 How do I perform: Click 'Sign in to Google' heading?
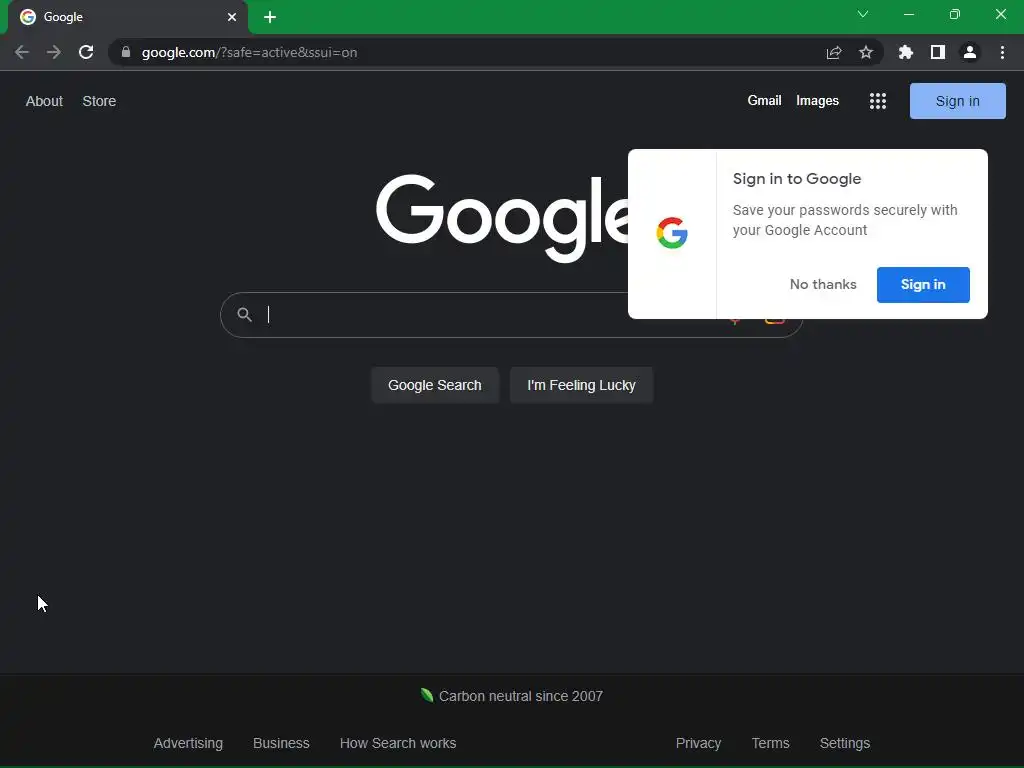(797, 179)
